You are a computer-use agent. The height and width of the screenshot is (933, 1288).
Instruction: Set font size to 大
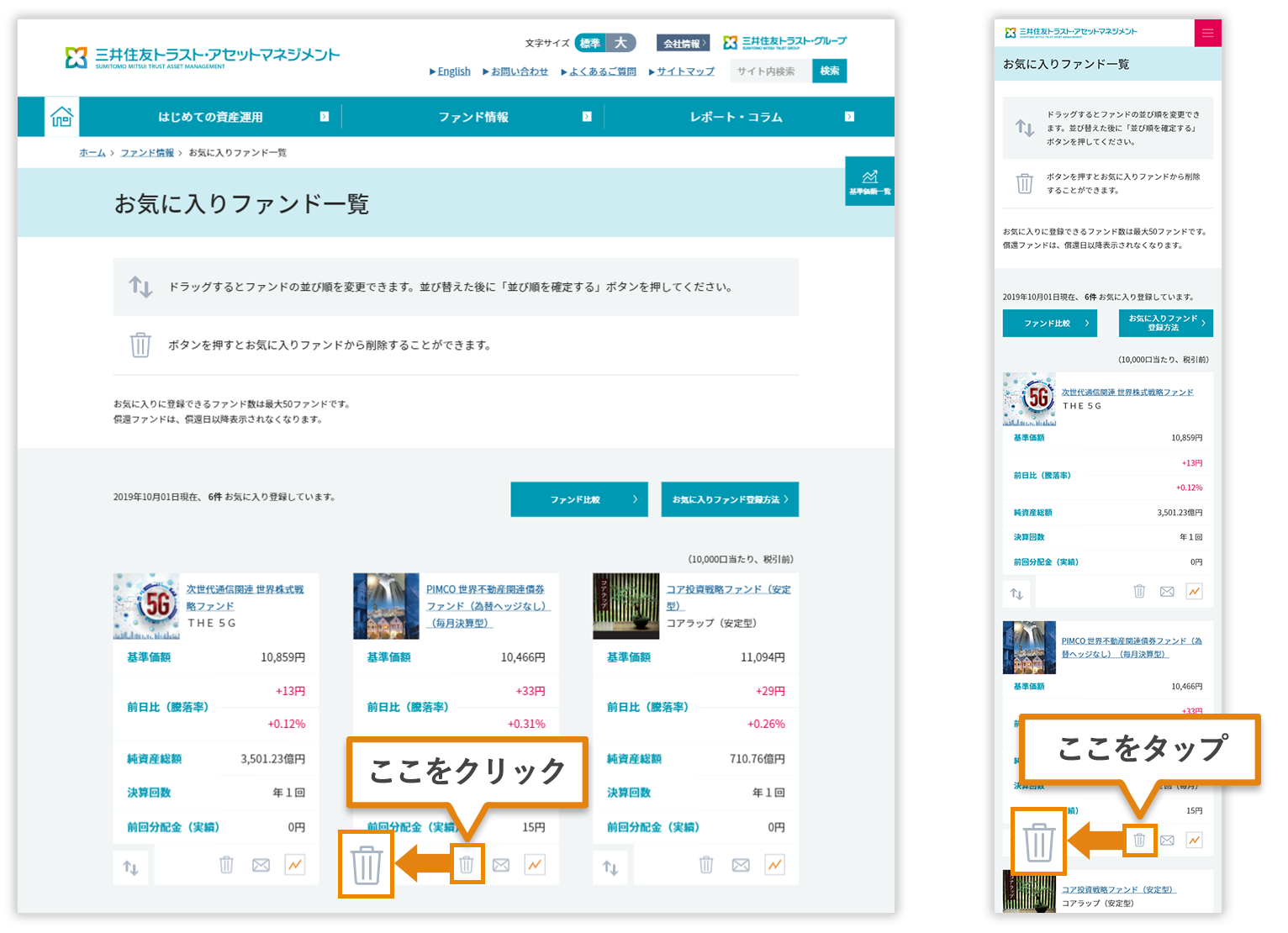(620, 43)
